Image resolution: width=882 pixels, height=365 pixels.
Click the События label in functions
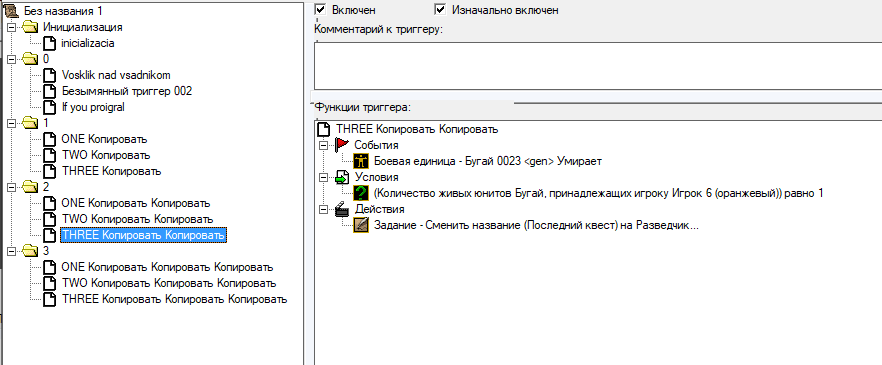376,145
